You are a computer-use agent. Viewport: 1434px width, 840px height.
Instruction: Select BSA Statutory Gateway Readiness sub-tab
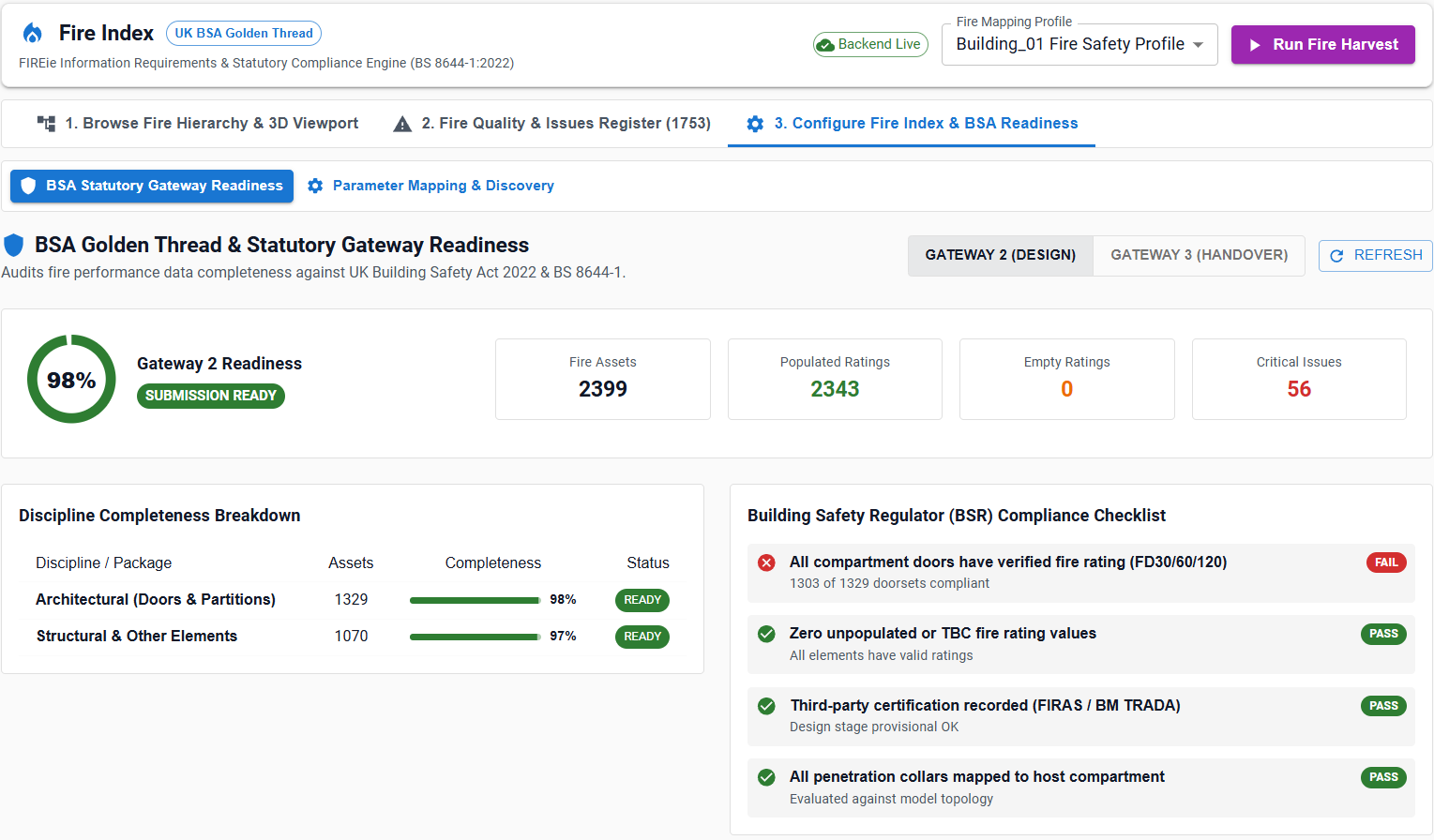[152, 186]
